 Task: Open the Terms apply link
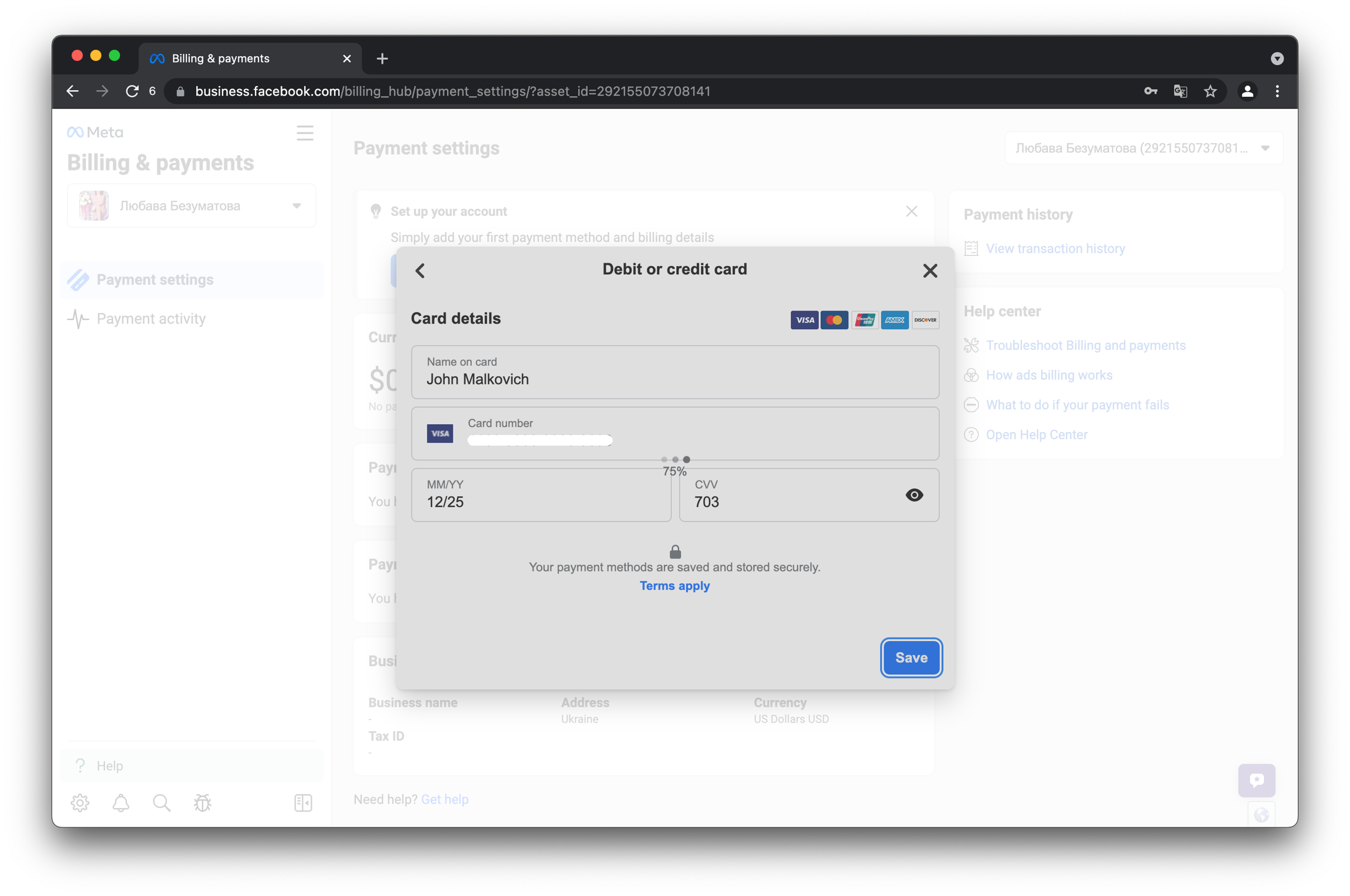coord(674,585)
